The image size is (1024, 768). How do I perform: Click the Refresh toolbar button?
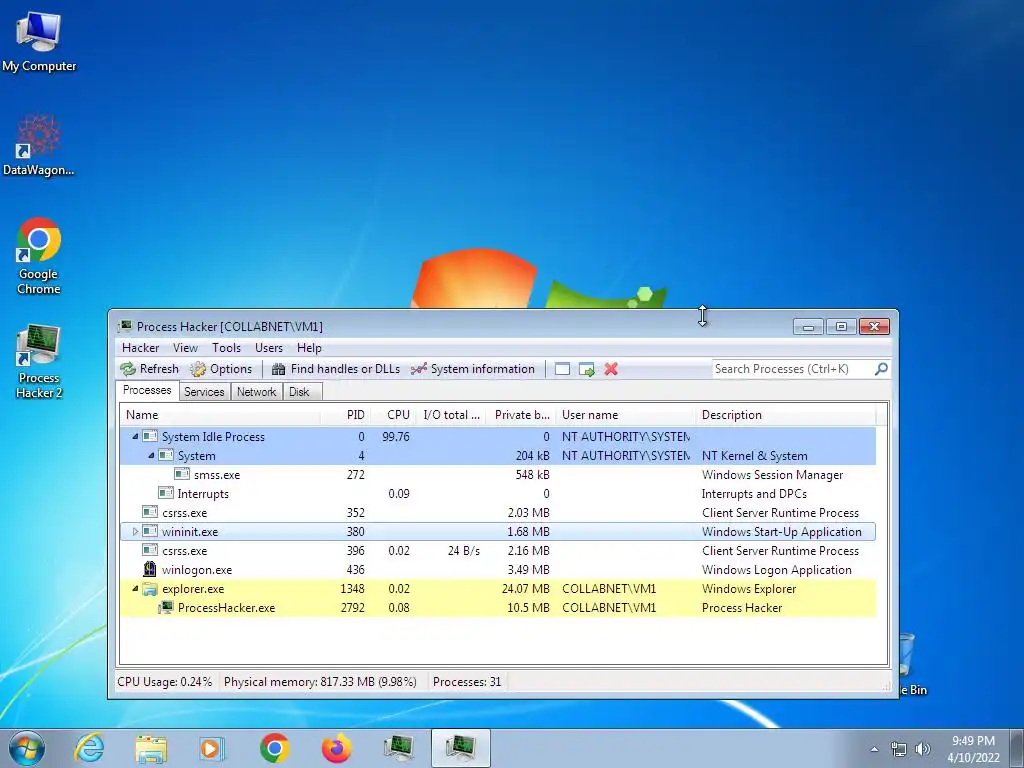(150, 369)
